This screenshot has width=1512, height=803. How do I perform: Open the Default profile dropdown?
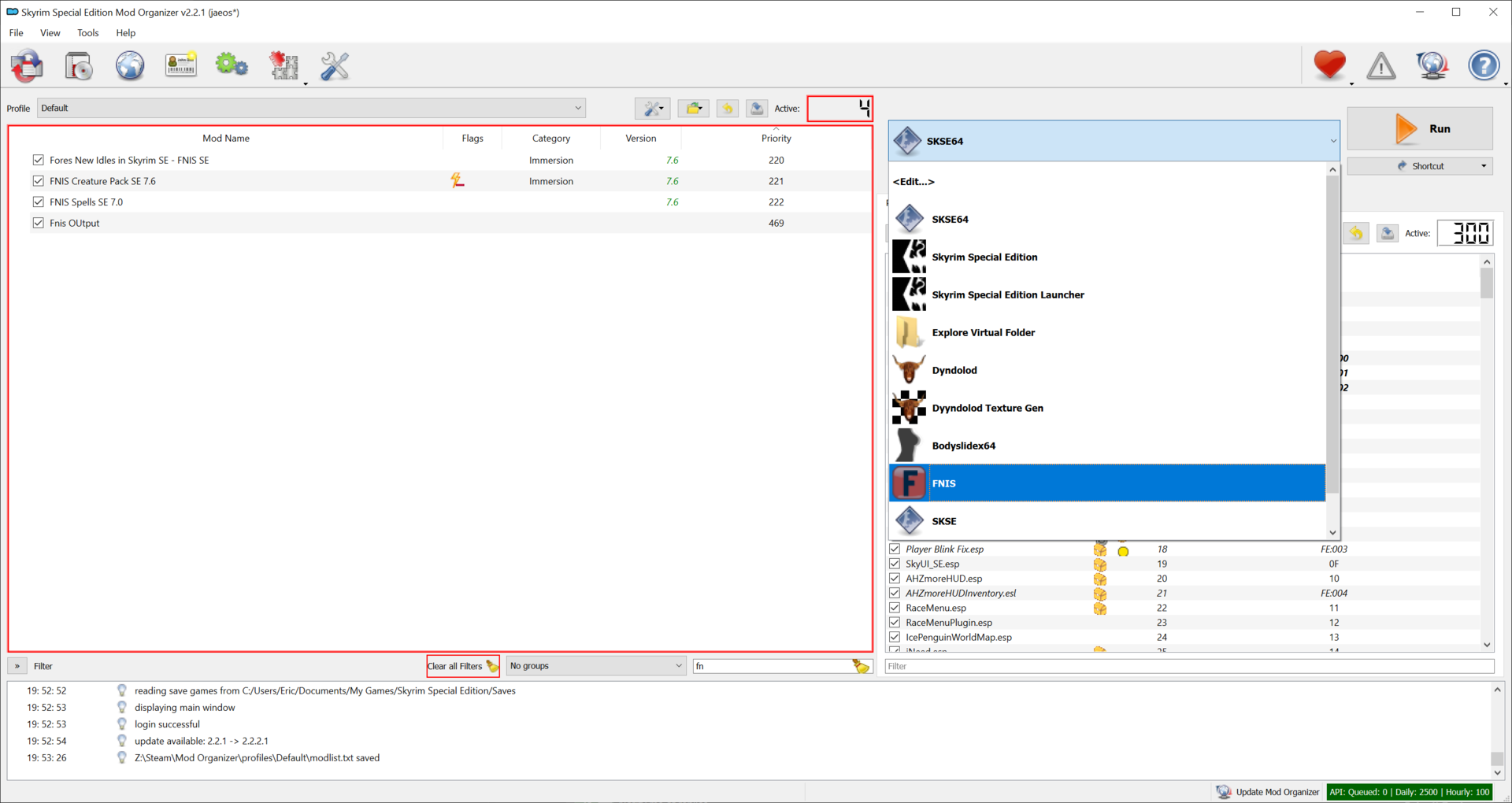coord(311,108)
